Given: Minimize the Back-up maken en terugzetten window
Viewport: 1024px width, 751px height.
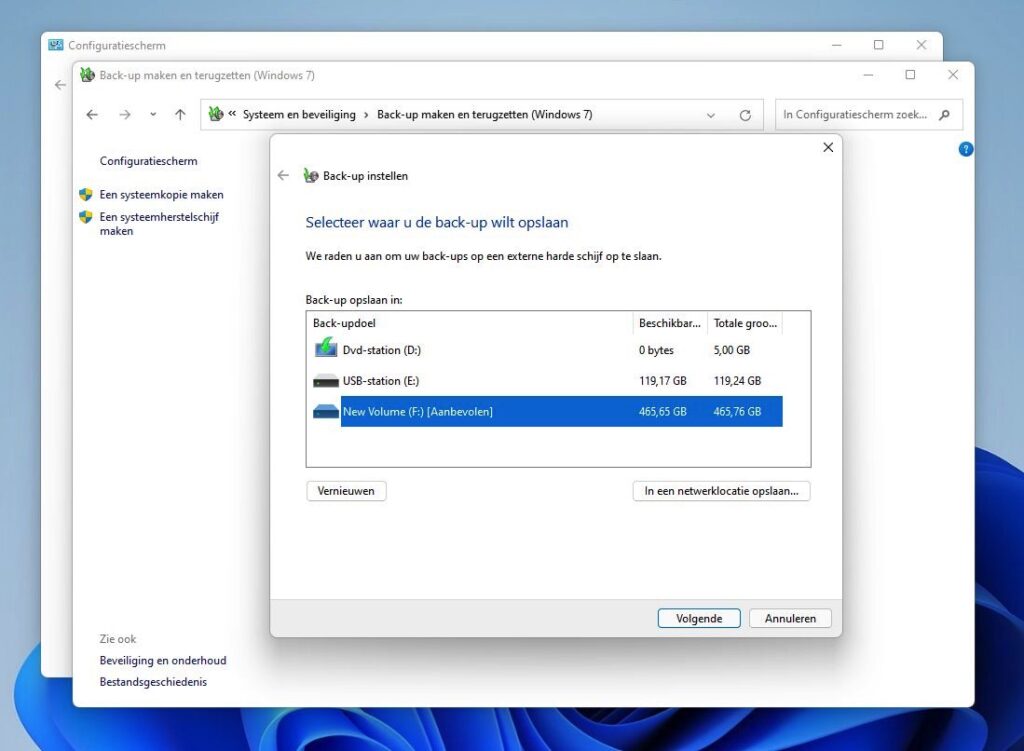Looking at the screenshot, I should point(868,75).
